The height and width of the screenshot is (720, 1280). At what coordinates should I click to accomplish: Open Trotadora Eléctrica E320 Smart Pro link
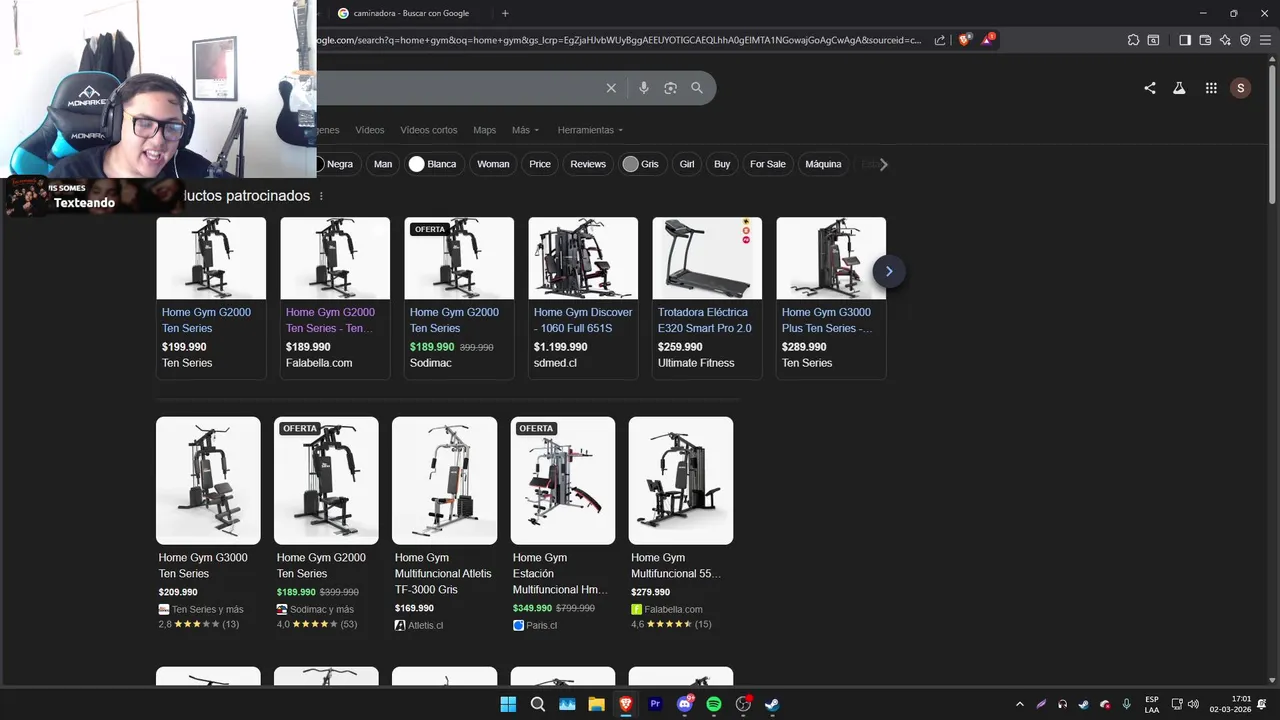point(705,320)
